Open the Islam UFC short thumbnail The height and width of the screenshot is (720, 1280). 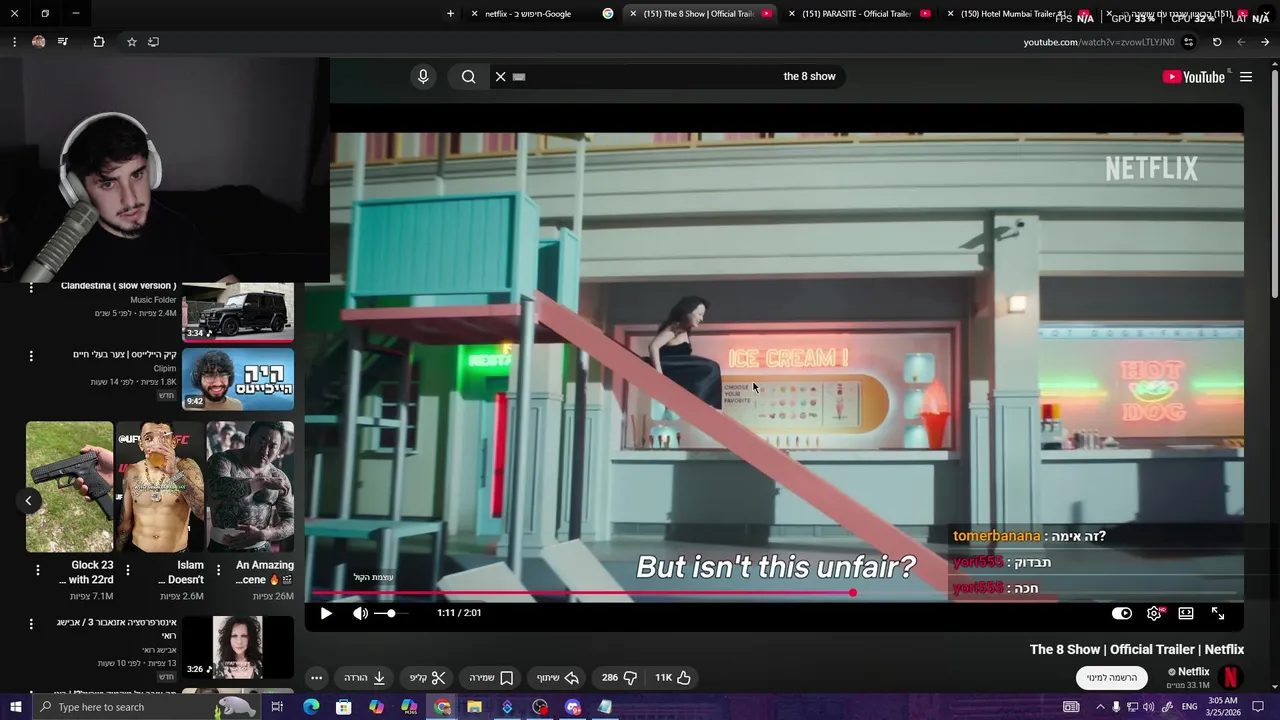pos(159,487)
